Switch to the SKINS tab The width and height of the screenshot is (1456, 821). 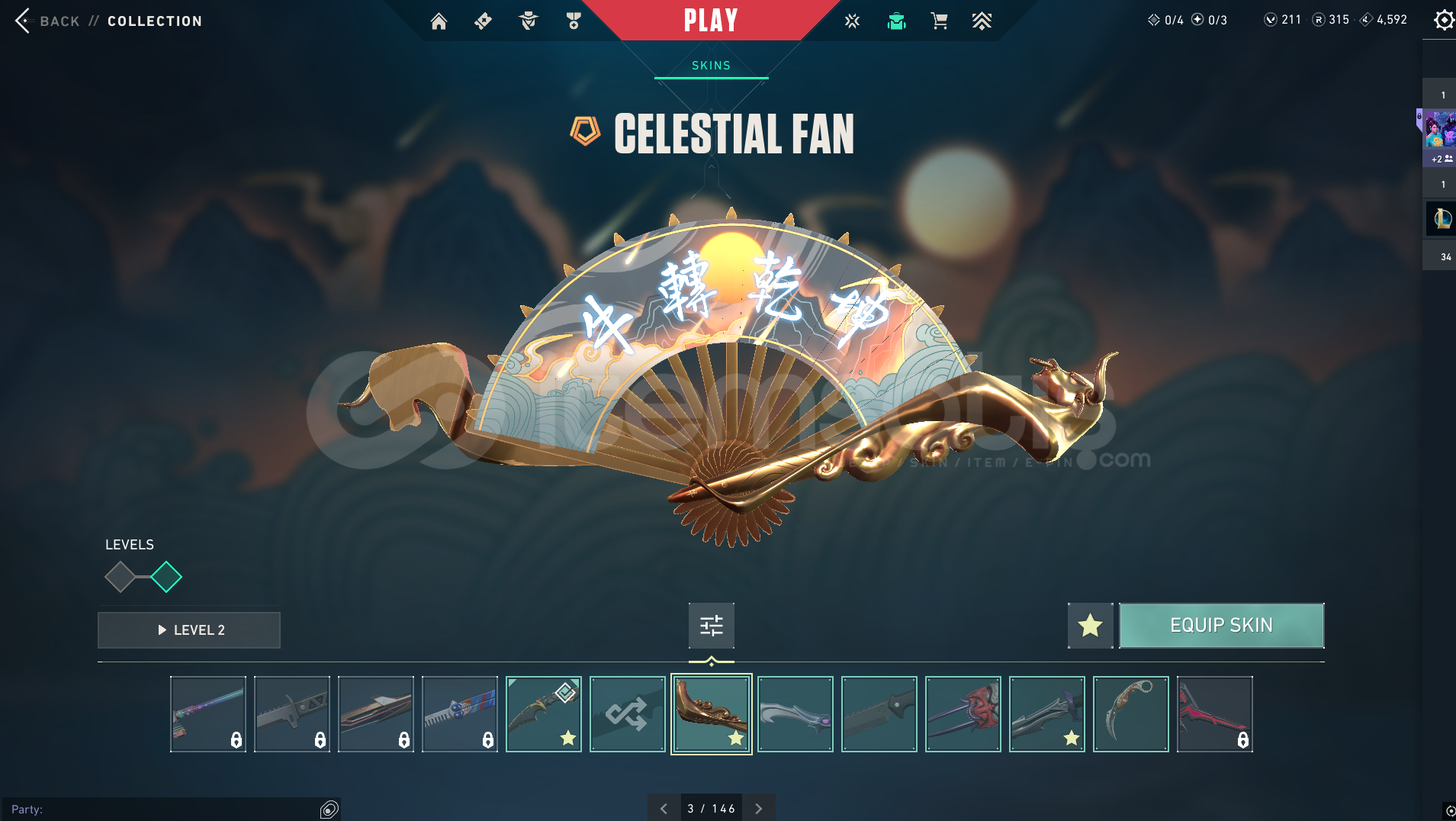point(711,66)
